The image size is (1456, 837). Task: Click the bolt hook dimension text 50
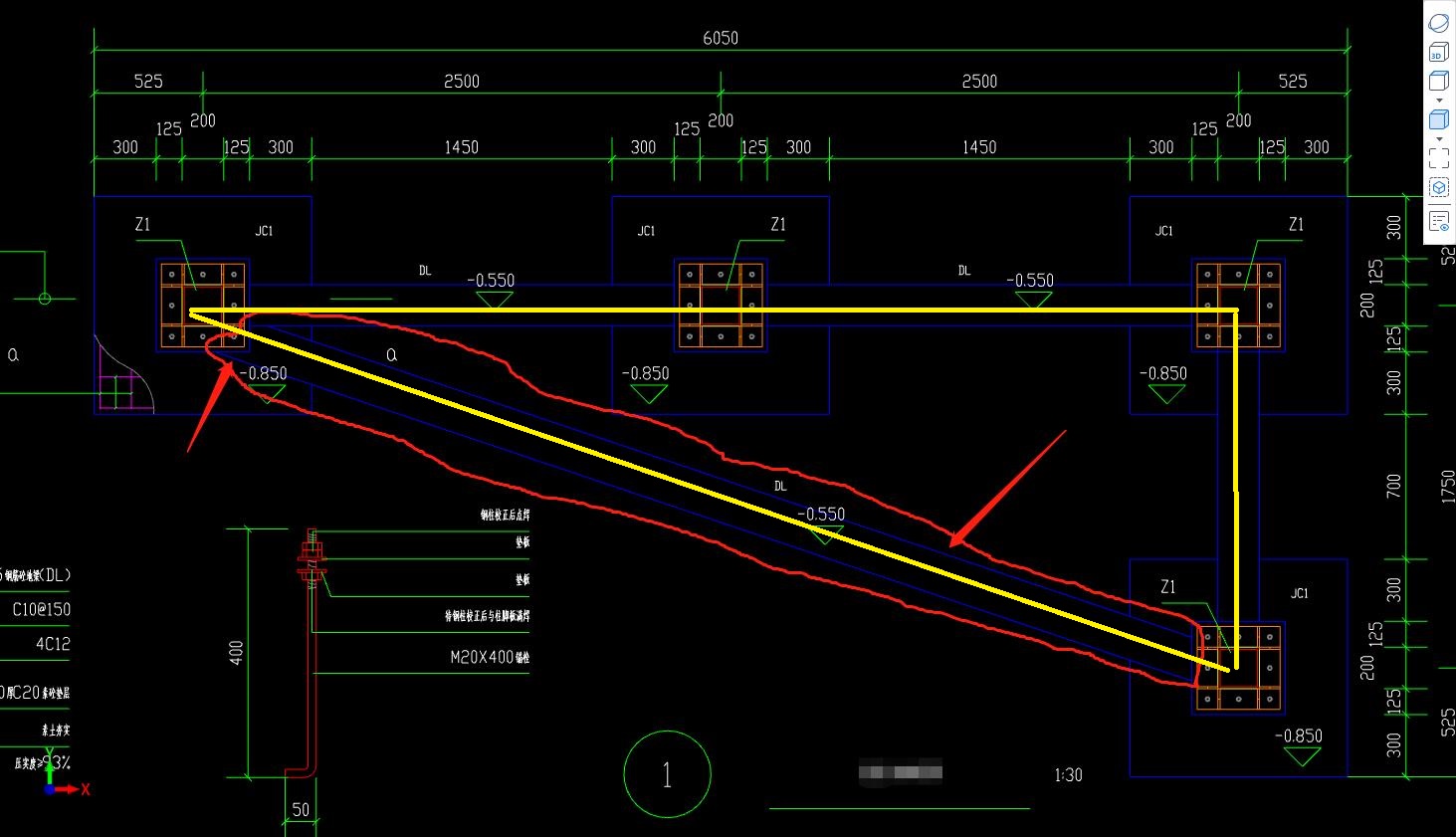[301, 810]
